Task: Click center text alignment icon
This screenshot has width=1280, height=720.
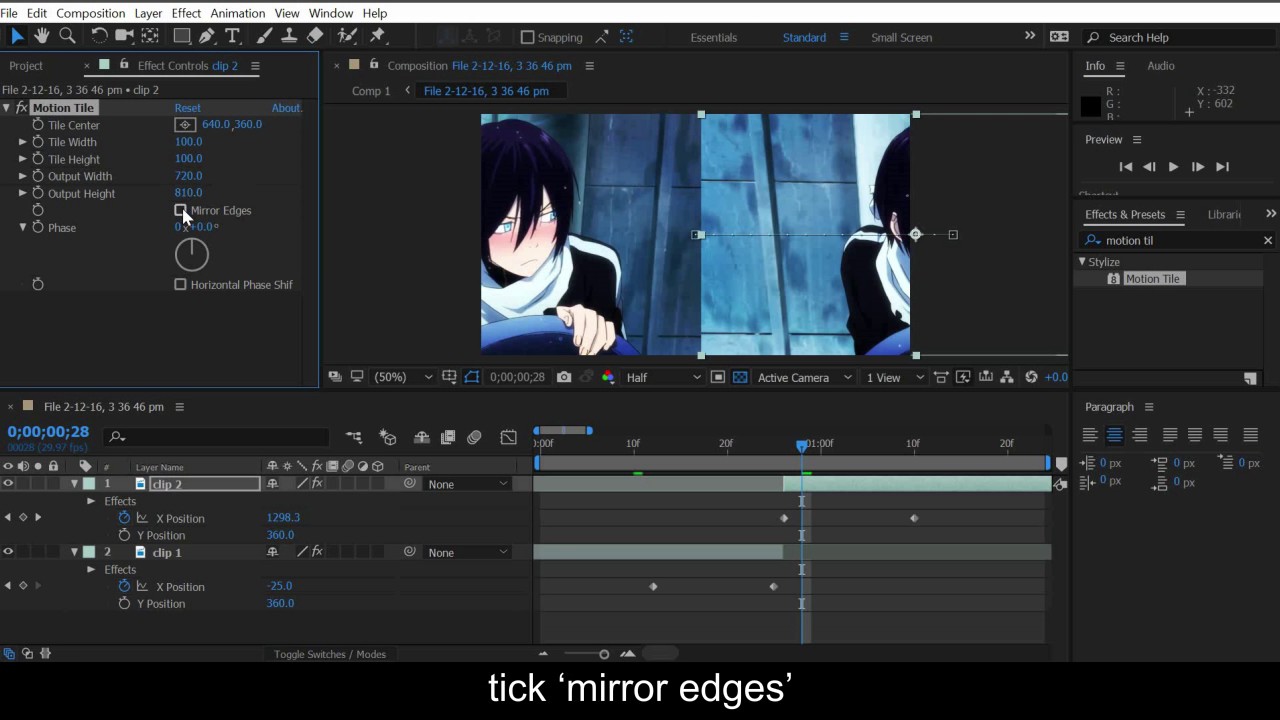Action: [x=1114, y=435]
